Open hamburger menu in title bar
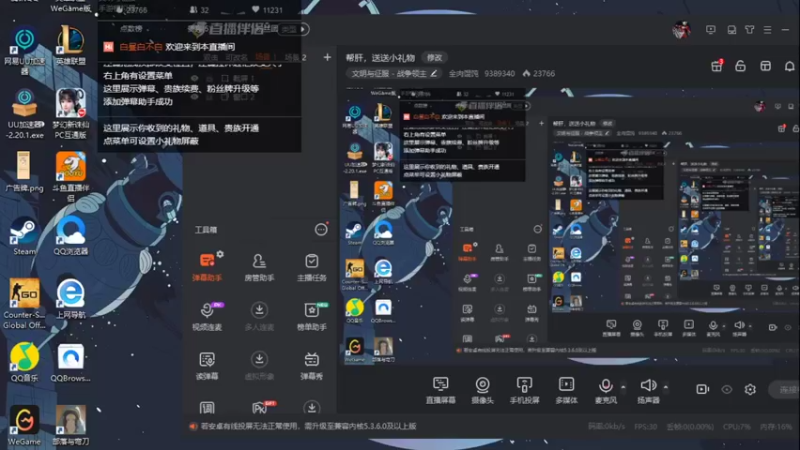 pos(767,30)
